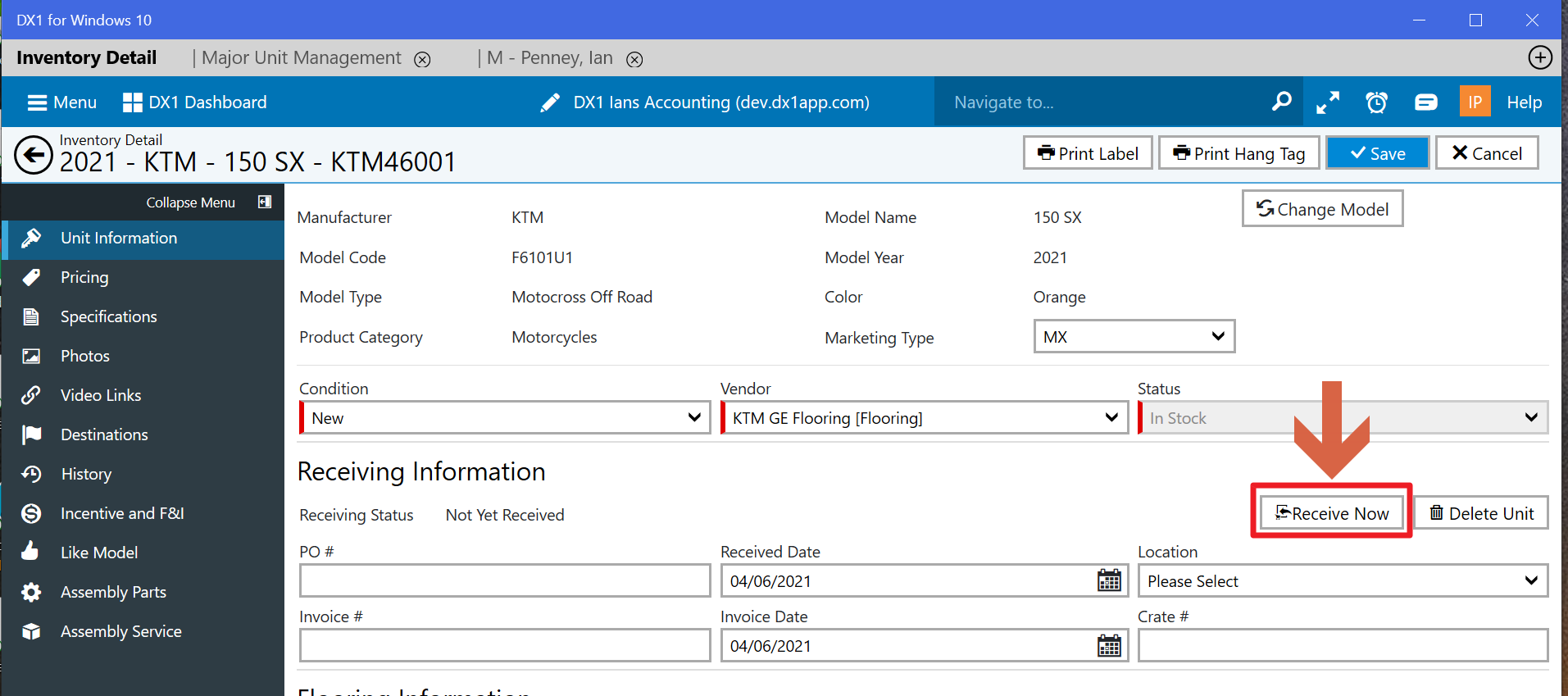Open DX1 Dashboard grid icon
Image resolution: width=1568 pixels, height=696 pixels.
[x=132, y=102]
